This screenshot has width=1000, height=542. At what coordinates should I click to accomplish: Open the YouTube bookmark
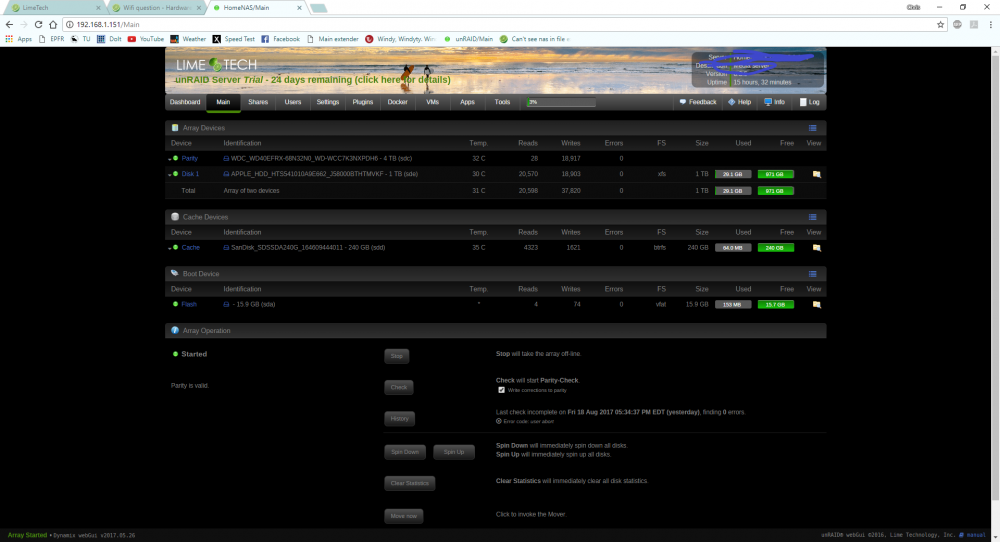(145, 39)
